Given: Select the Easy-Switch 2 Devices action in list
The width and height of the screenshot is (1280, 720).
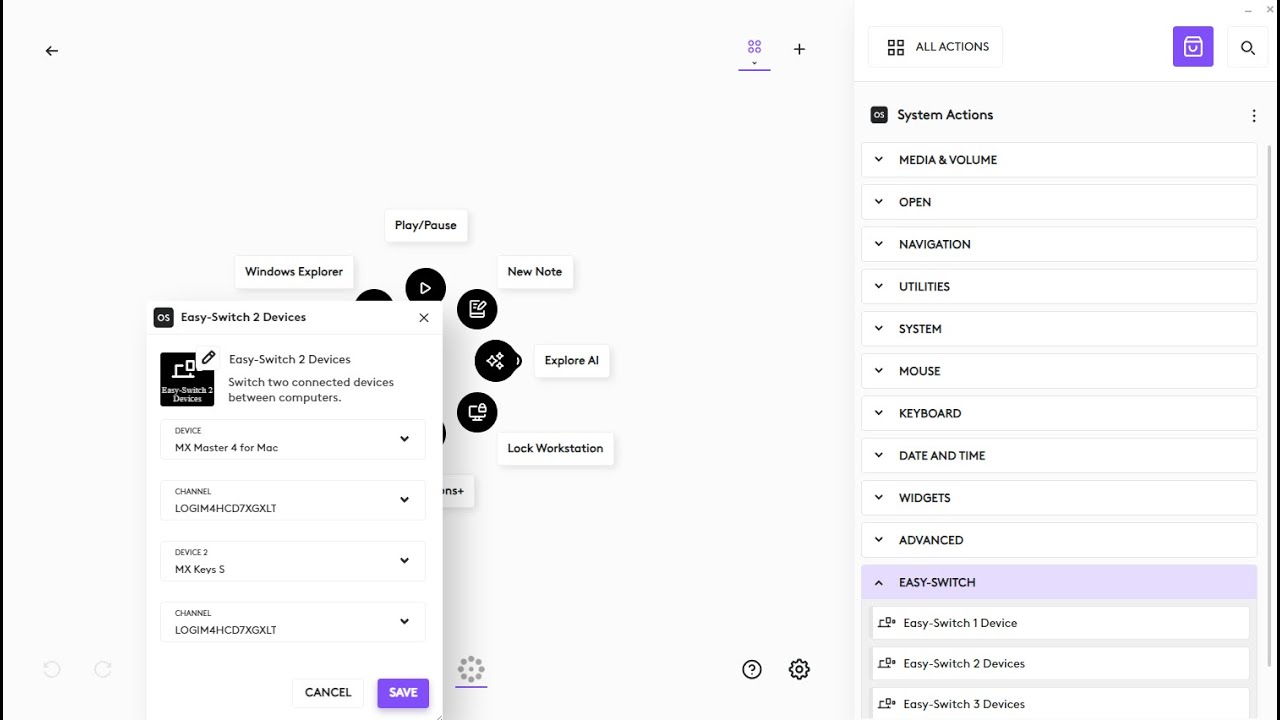Looking at the screenshot, I should pos(1061,664).
